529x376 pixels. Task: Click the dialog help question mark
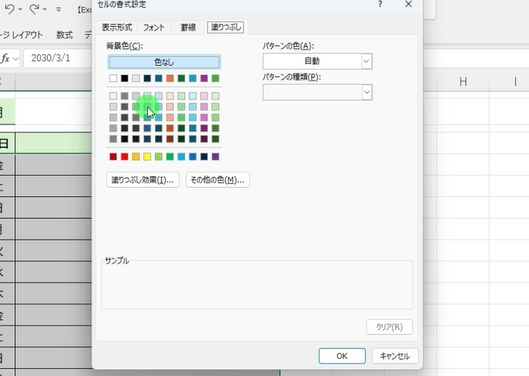pyautogui.click(x=380, y=4)
